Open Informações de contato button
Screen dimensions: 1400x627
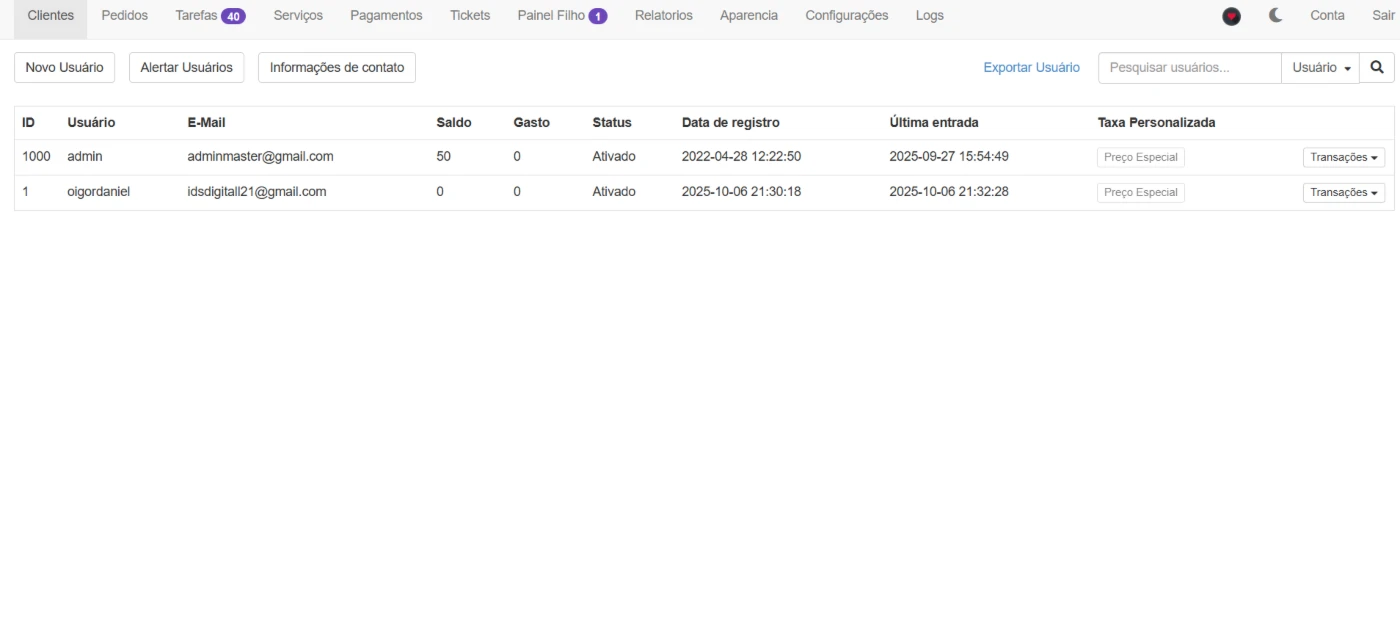pyautogui.click(x=336, y=67)
